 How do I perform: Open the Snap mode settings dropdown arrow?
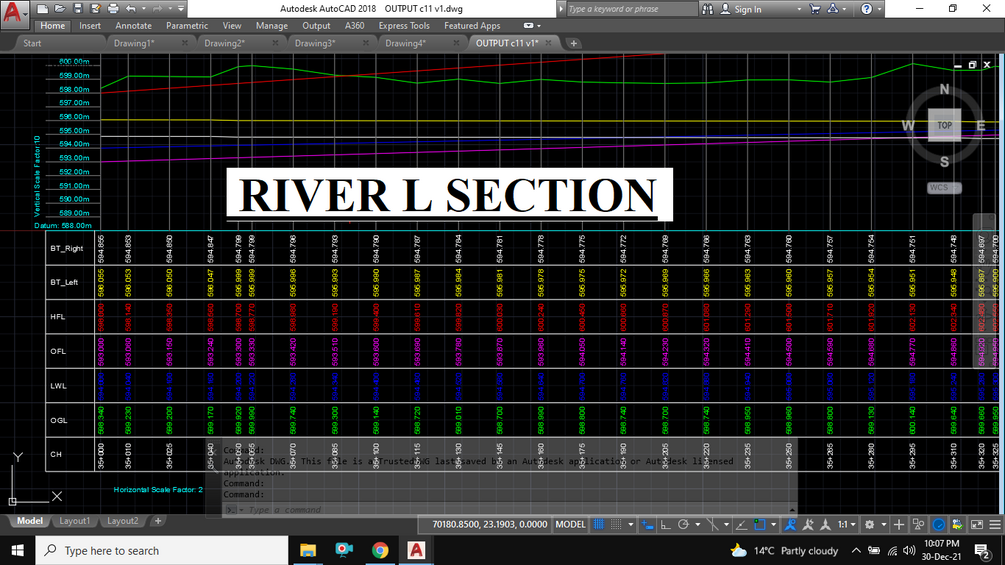tap(631, 525)
